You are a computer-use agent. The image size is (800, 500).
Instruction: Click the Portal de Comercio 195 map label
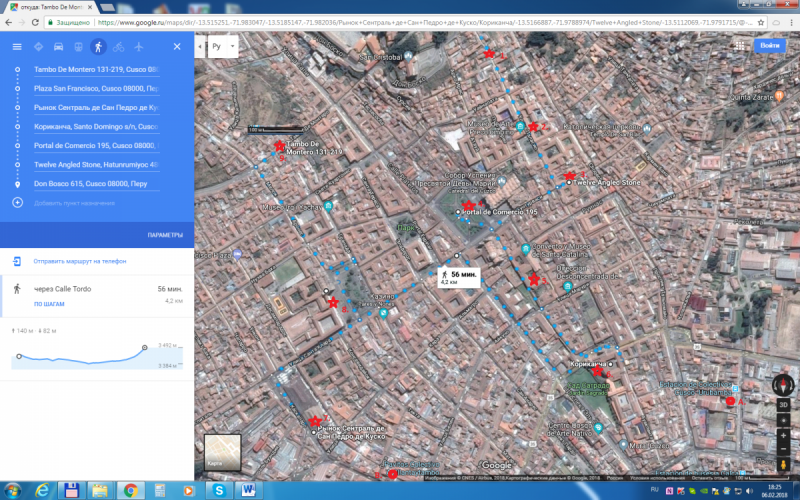point(499,212)
